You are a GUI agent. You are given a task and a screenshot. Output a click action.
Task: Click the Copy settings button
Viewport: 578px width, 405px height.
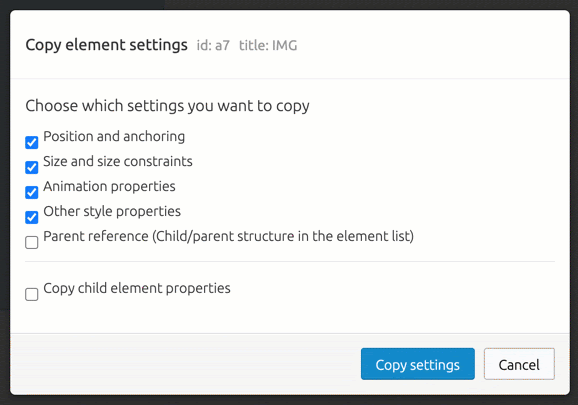pos(418,364)
